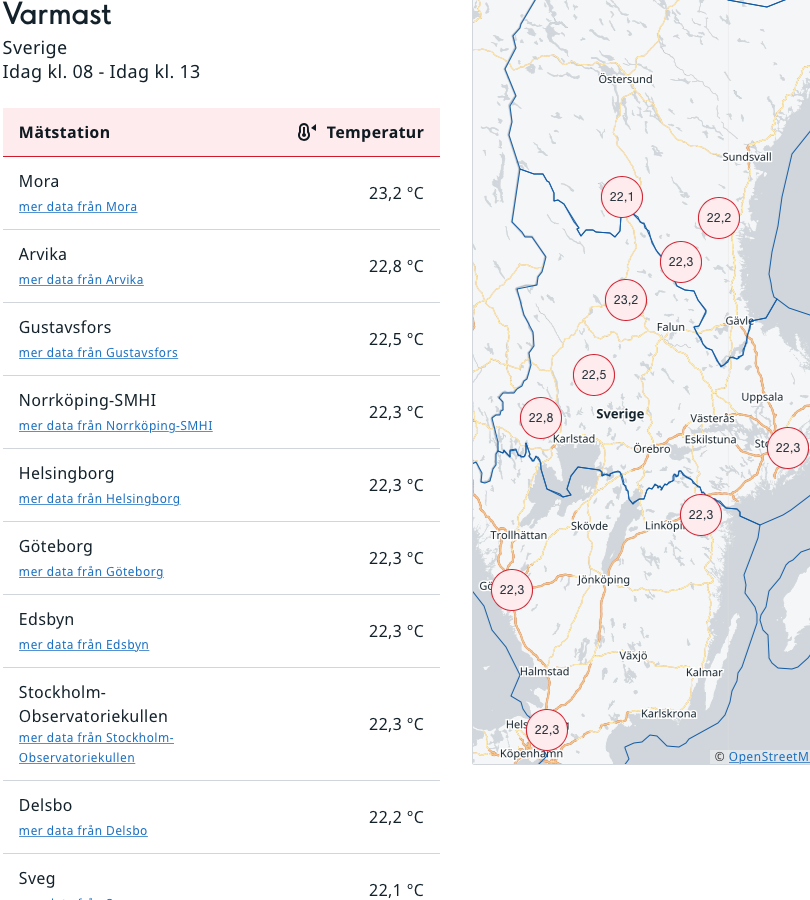Screen dimensions: 810x900
Task: Select the 22,3 marker near Köpenhamn
Action: pos(547,730)
